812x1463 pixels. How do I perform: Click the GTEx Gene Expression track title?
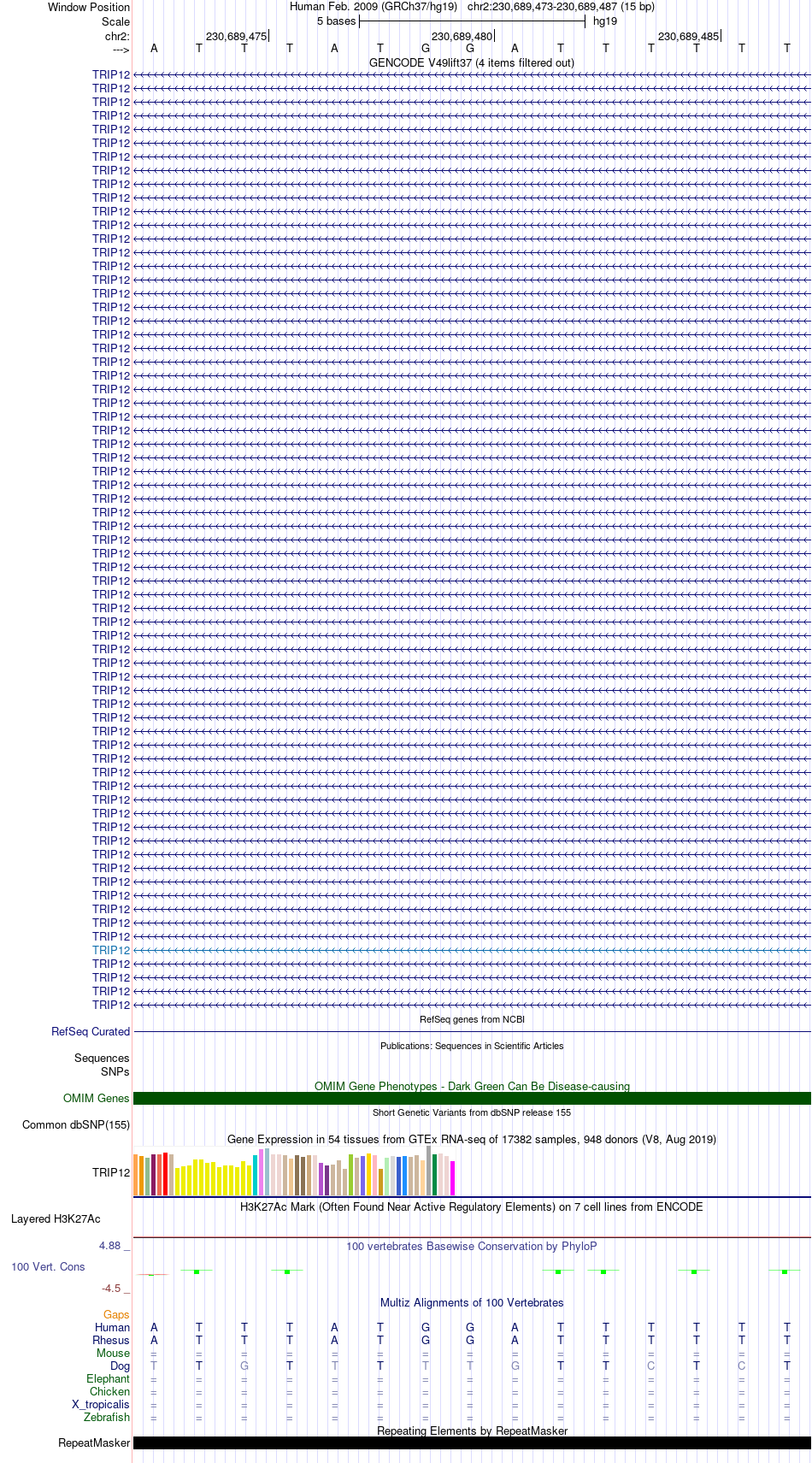(x=472, y=1139)
